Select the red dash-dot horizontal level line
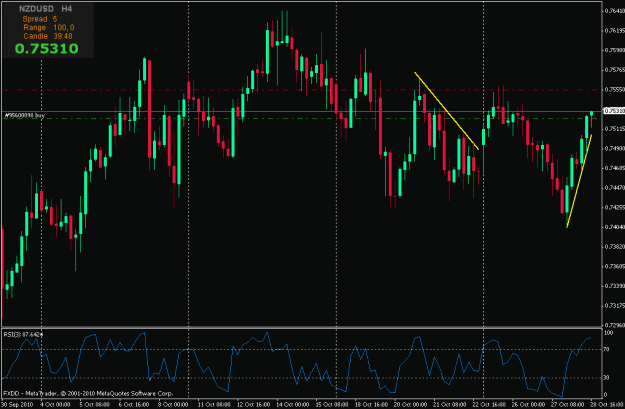Screen dimensions: 625x409 click(301, 90)
